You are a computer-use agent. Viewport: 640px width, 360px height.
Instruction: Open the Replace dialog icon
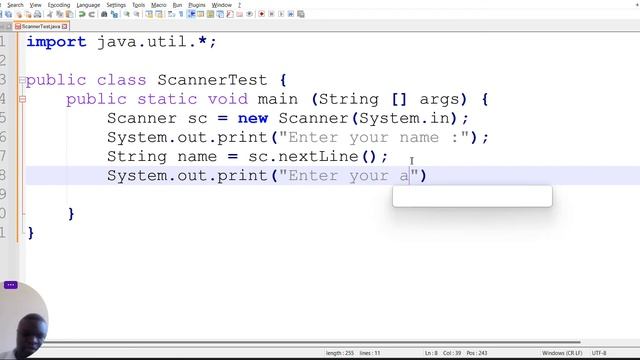pyautogui.click(x=114, y=14)
